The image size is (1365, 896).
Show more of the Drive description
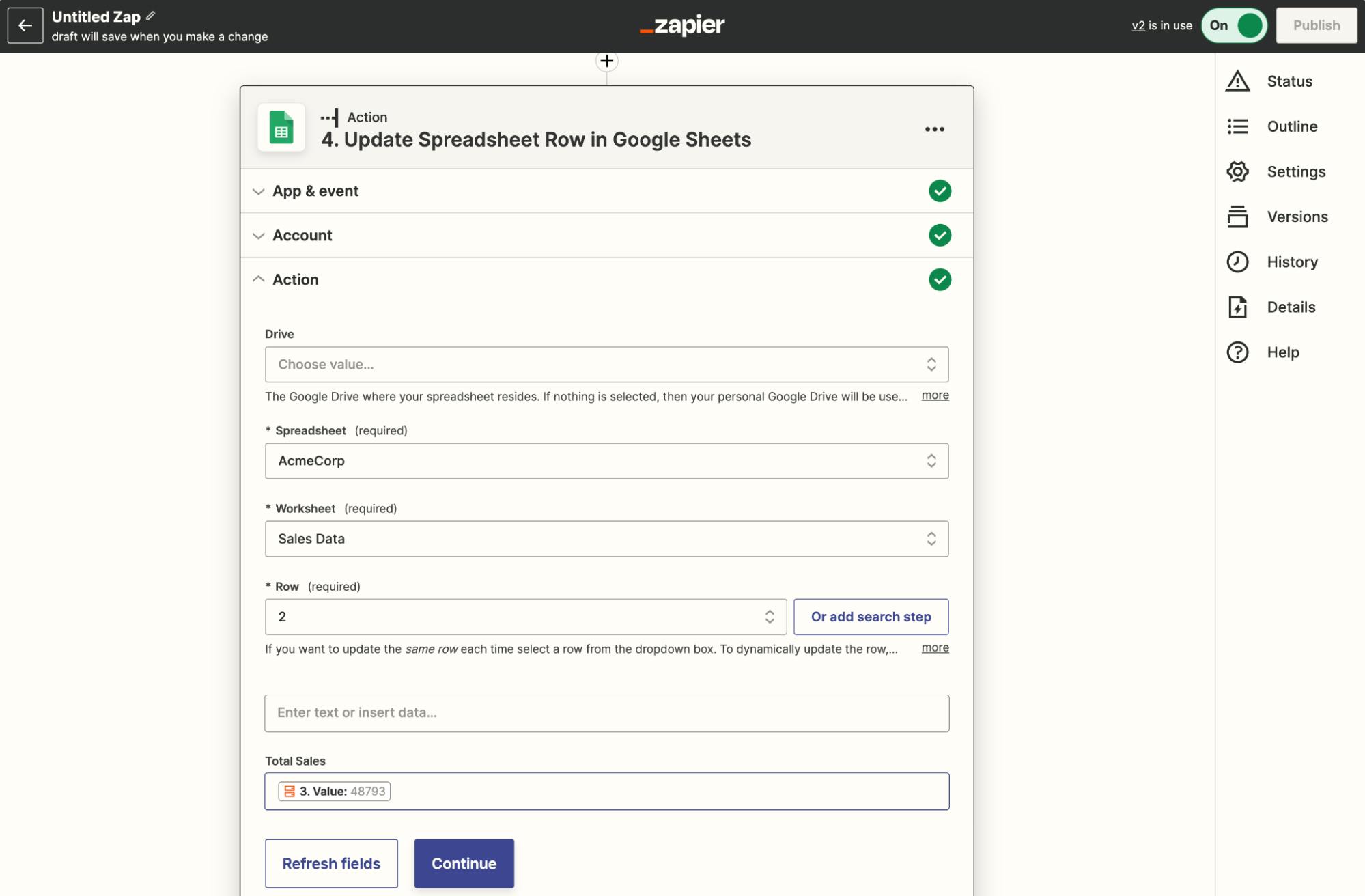click(x=935, y=395)
